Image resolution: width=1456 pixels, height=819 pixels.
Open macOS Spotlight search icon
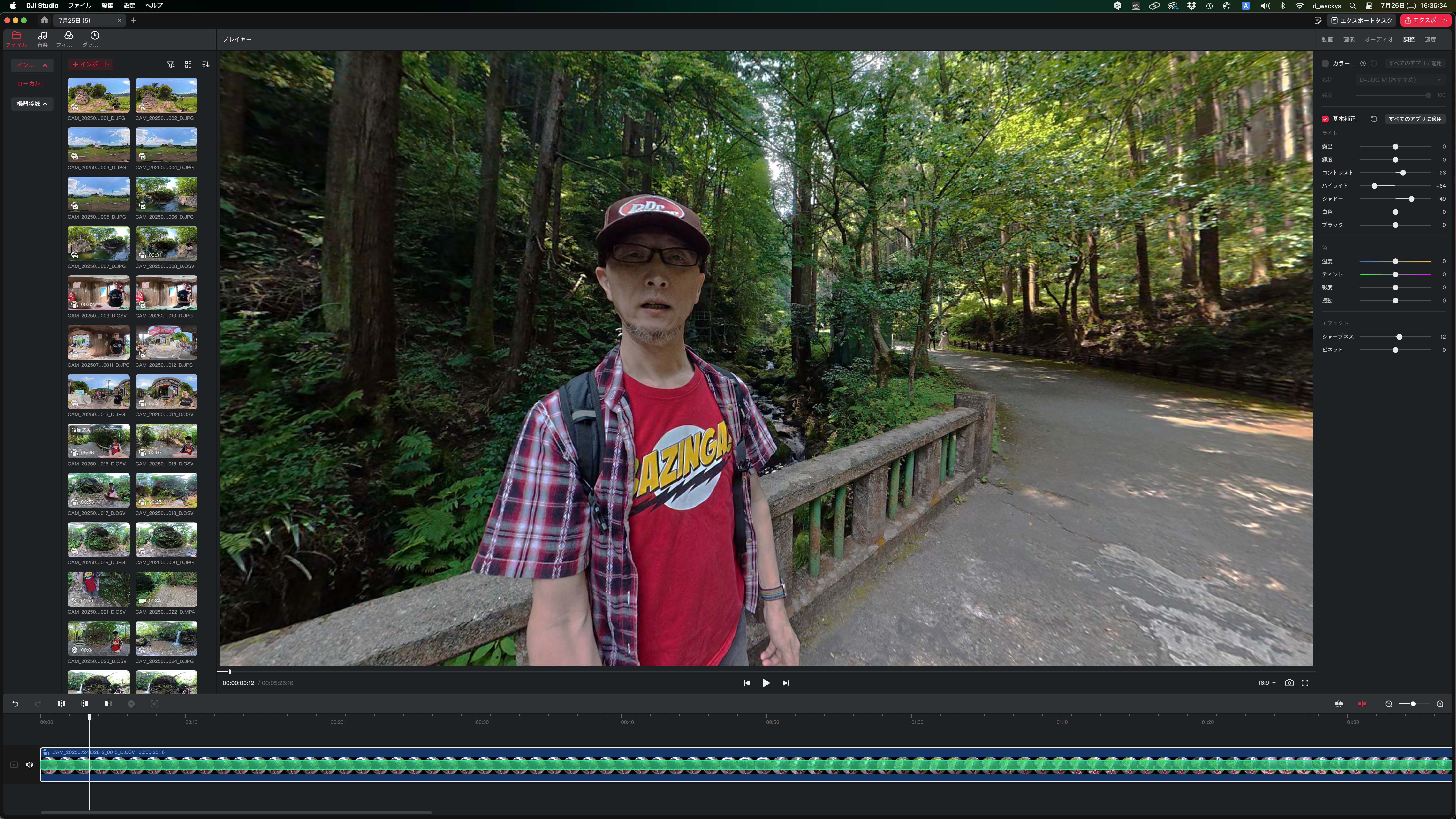(x=1353, y=6)
